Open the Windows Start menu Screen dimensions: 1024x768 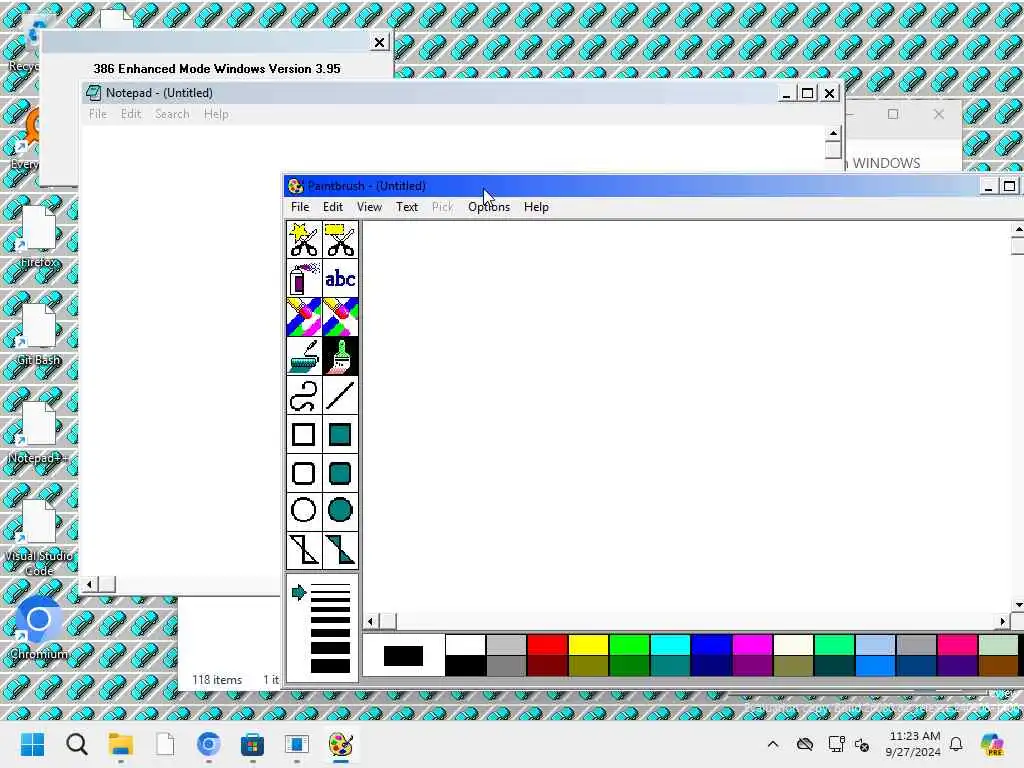32,744
